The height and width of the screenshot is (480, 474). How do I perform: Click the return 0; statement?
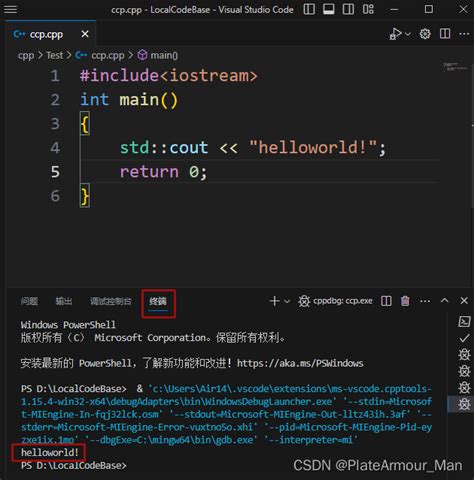point(163,172)
